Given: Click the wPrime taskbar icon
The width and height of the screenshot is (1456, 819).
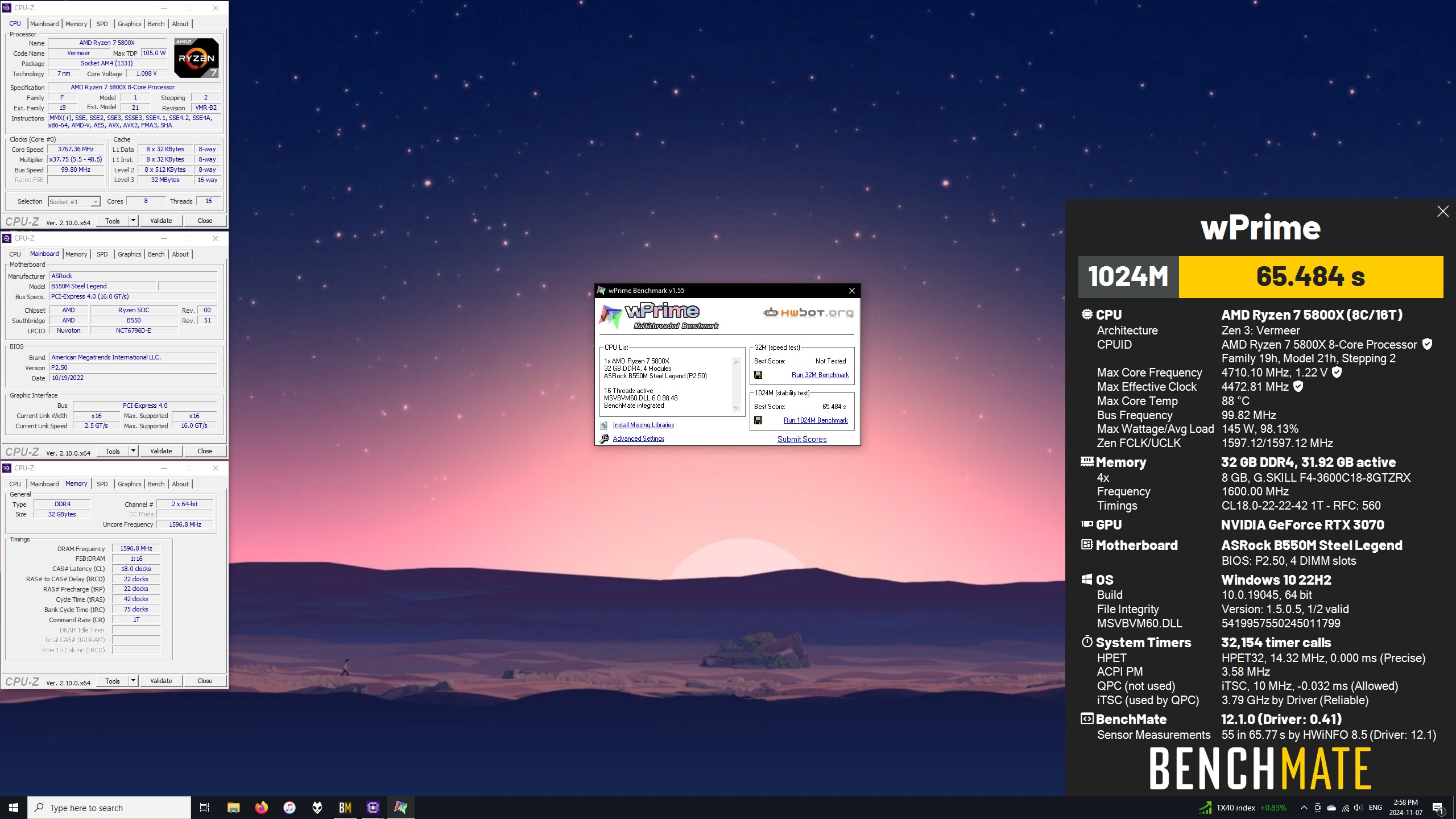Looking at the screenshot, I should coord(401,808).
